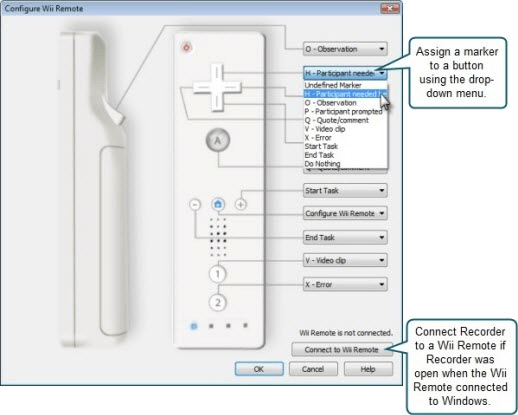This screenshot has height=415, width=518.
Task: Choose O - Observation in open list
Action: click(345, 103)
